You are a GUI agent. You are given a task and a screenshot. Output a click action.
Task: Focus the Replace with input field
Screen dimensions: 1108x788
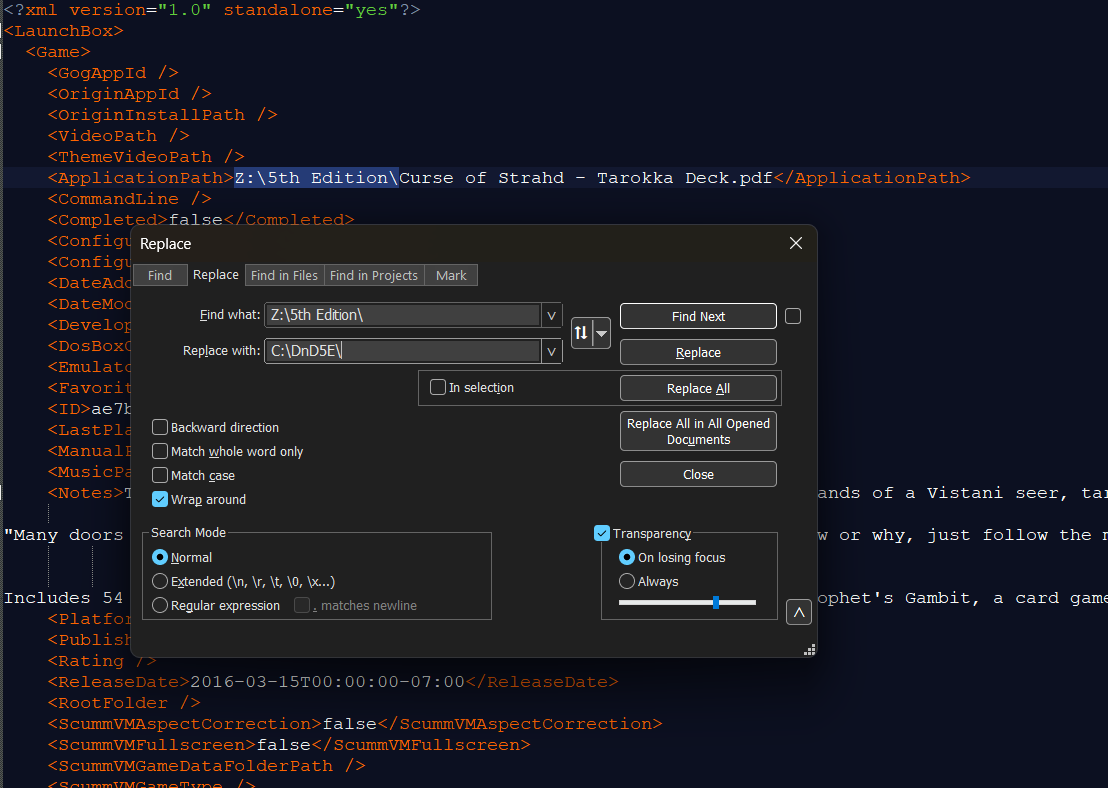pos(403,351)
